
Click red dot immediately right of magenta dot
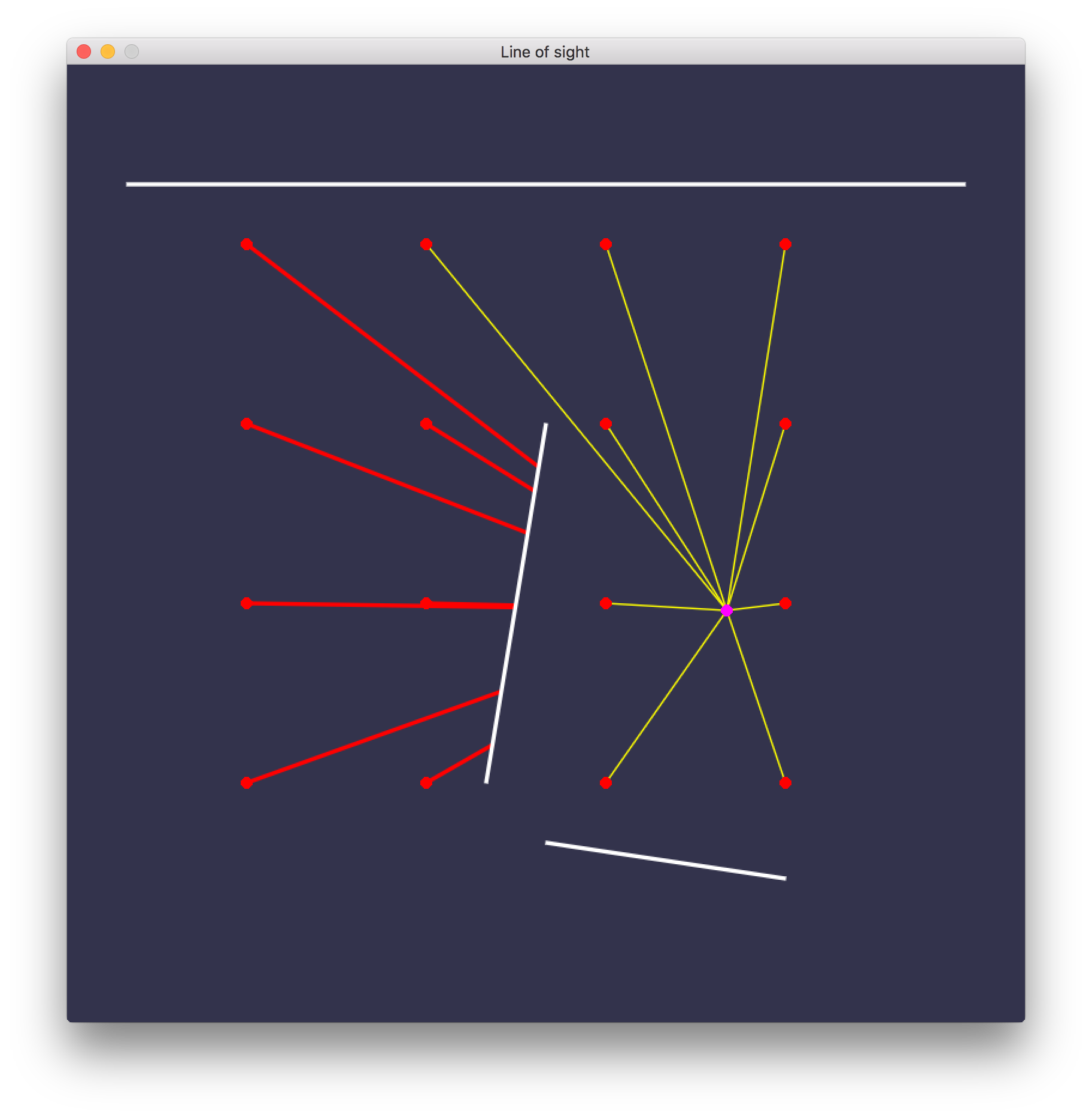click(x=785, y=603)
